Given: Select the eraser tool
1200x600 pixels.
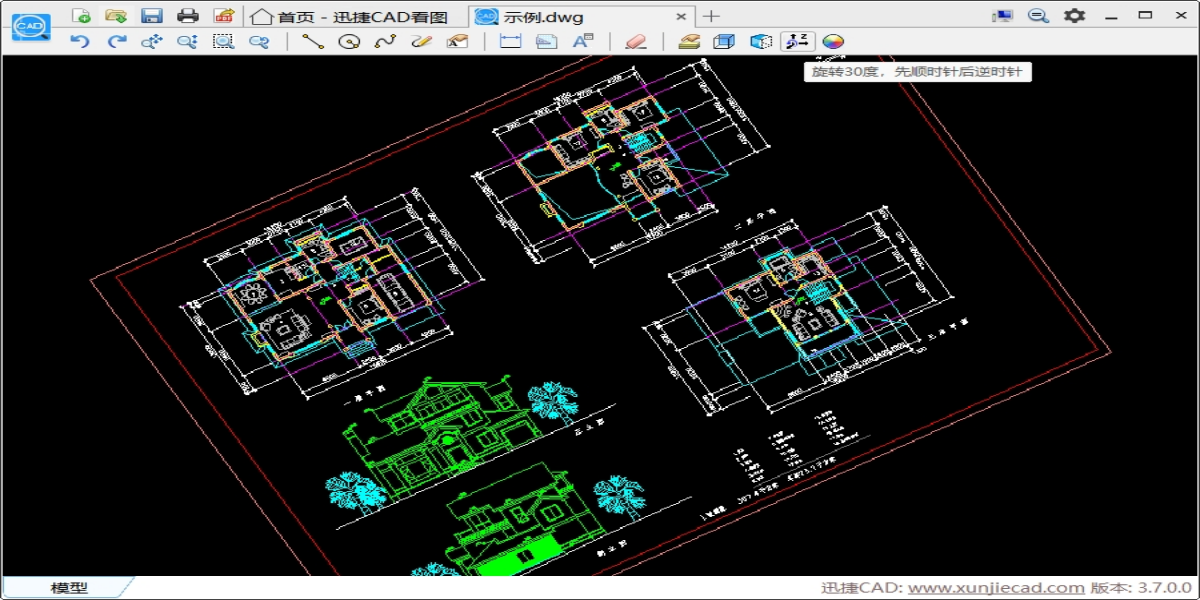Looking at the screenshot, I should click(636, 41).
